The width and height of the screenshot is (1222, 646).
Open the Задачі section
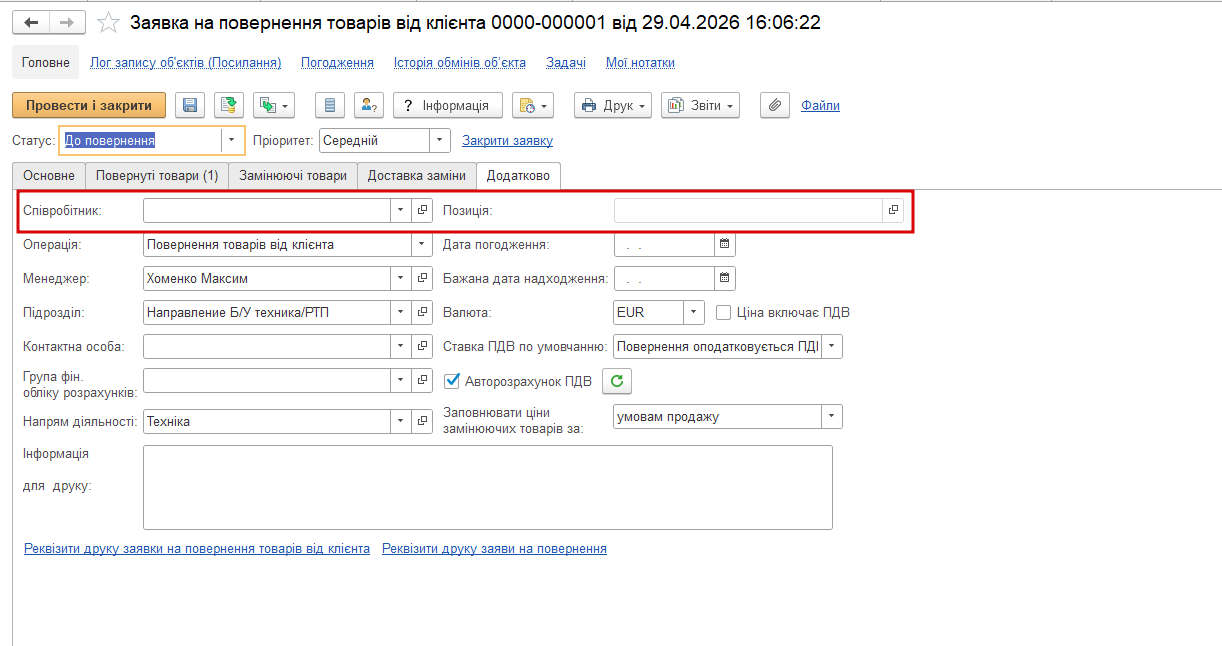click(566, 62)
